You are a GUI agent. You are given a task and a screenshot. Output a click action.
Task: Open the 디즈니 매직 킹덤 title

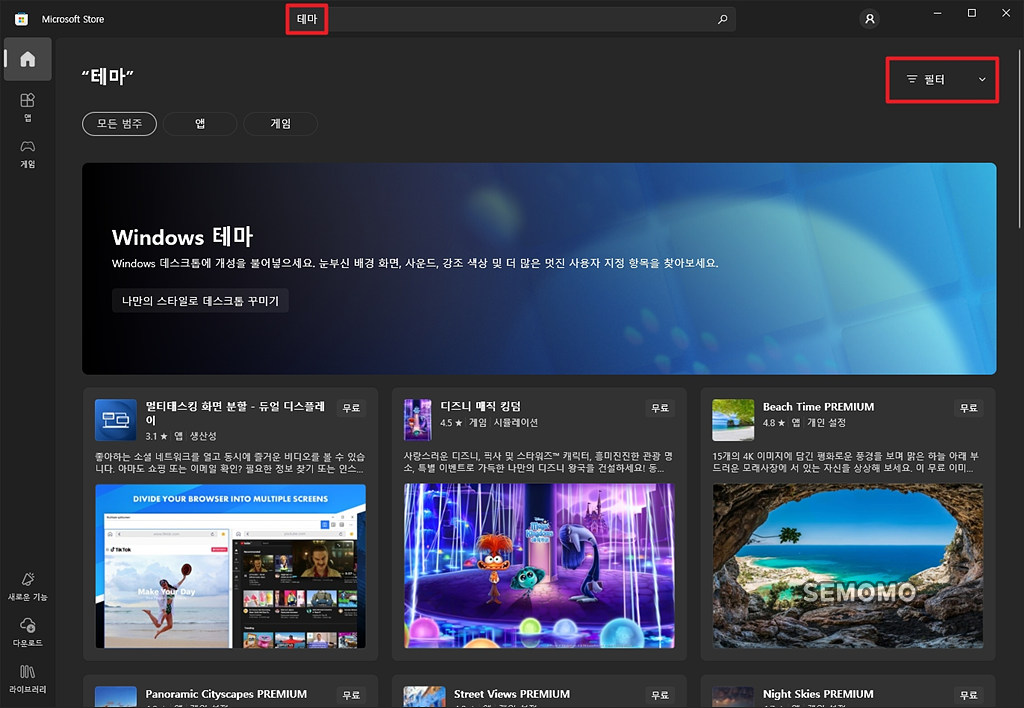(480, 407)
